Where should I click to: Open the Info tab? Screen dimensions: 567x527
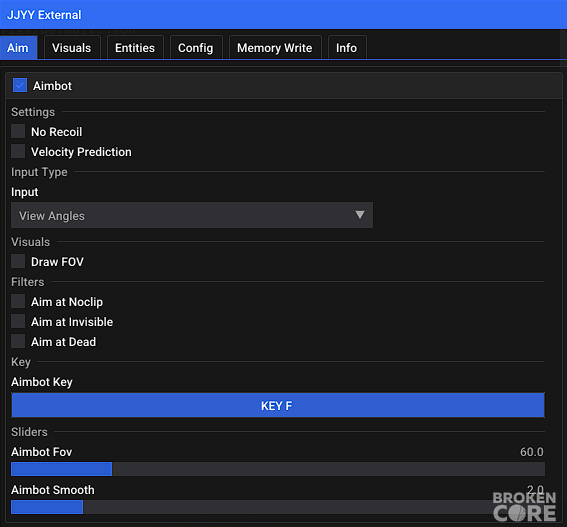click(x=347, y=47)
